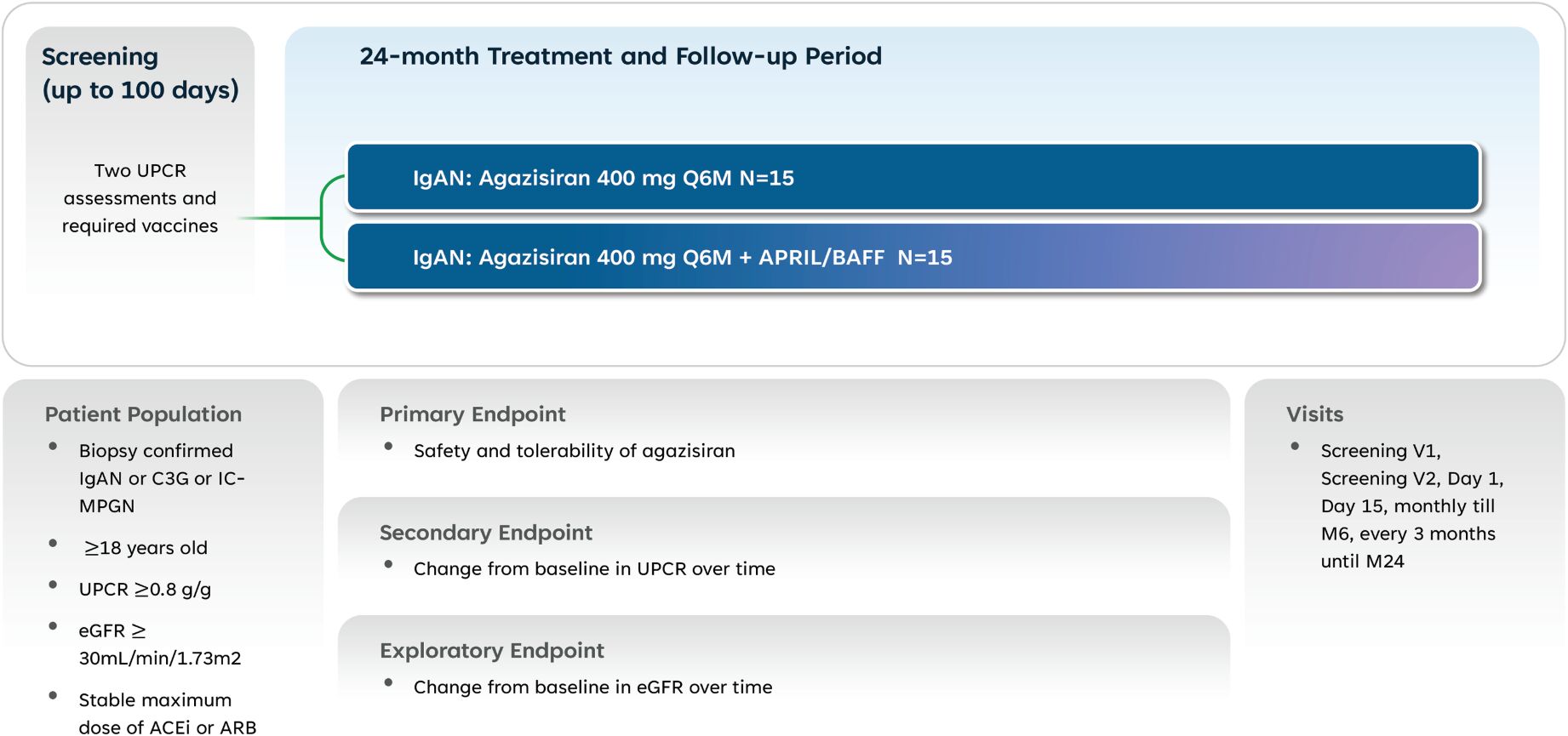Click the Exploratory Endpoint heading
The height and width of the screenshot is (736, 1568).
click(492, 651)
